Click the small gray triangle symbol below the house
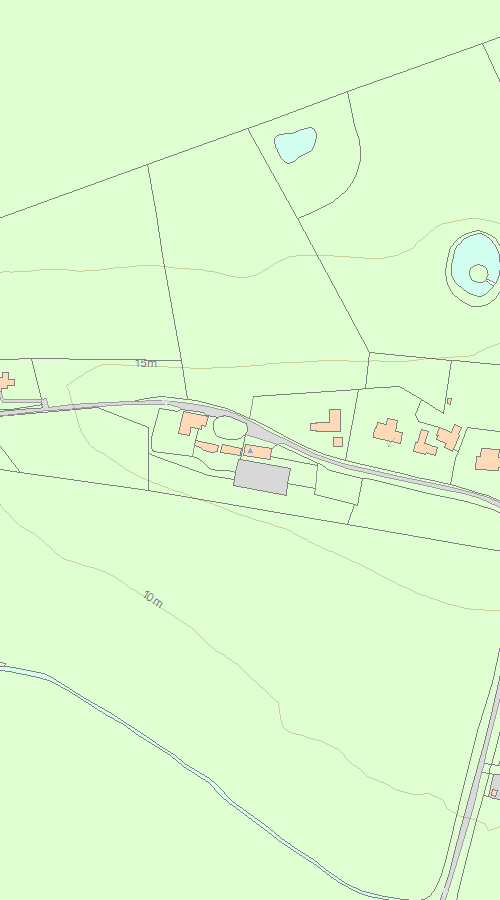The width and height of the screenshot is (500, 900). click(390, 444)
